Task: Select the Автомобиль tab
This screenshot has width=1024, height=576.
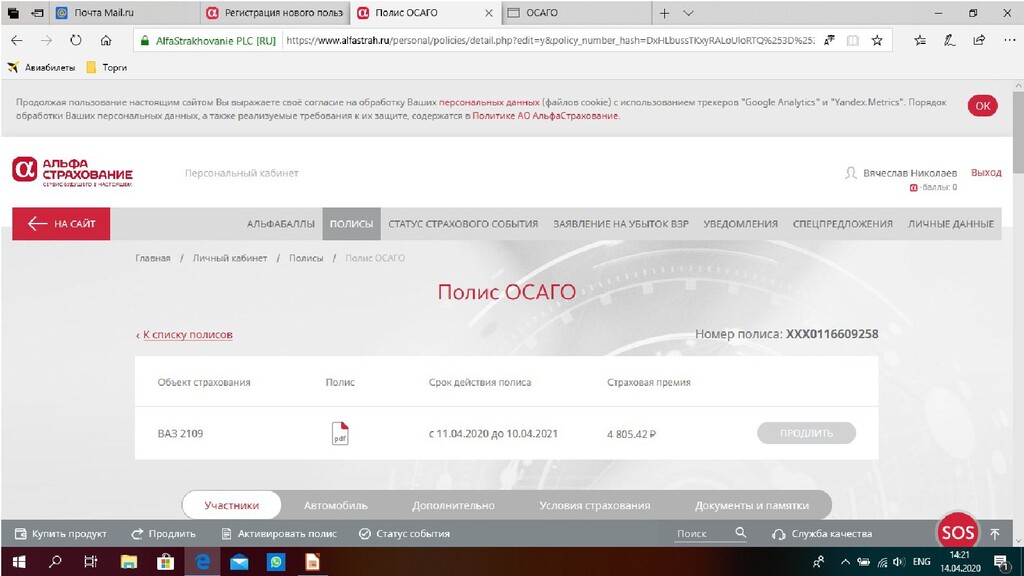Action: [x=336, y=505]
